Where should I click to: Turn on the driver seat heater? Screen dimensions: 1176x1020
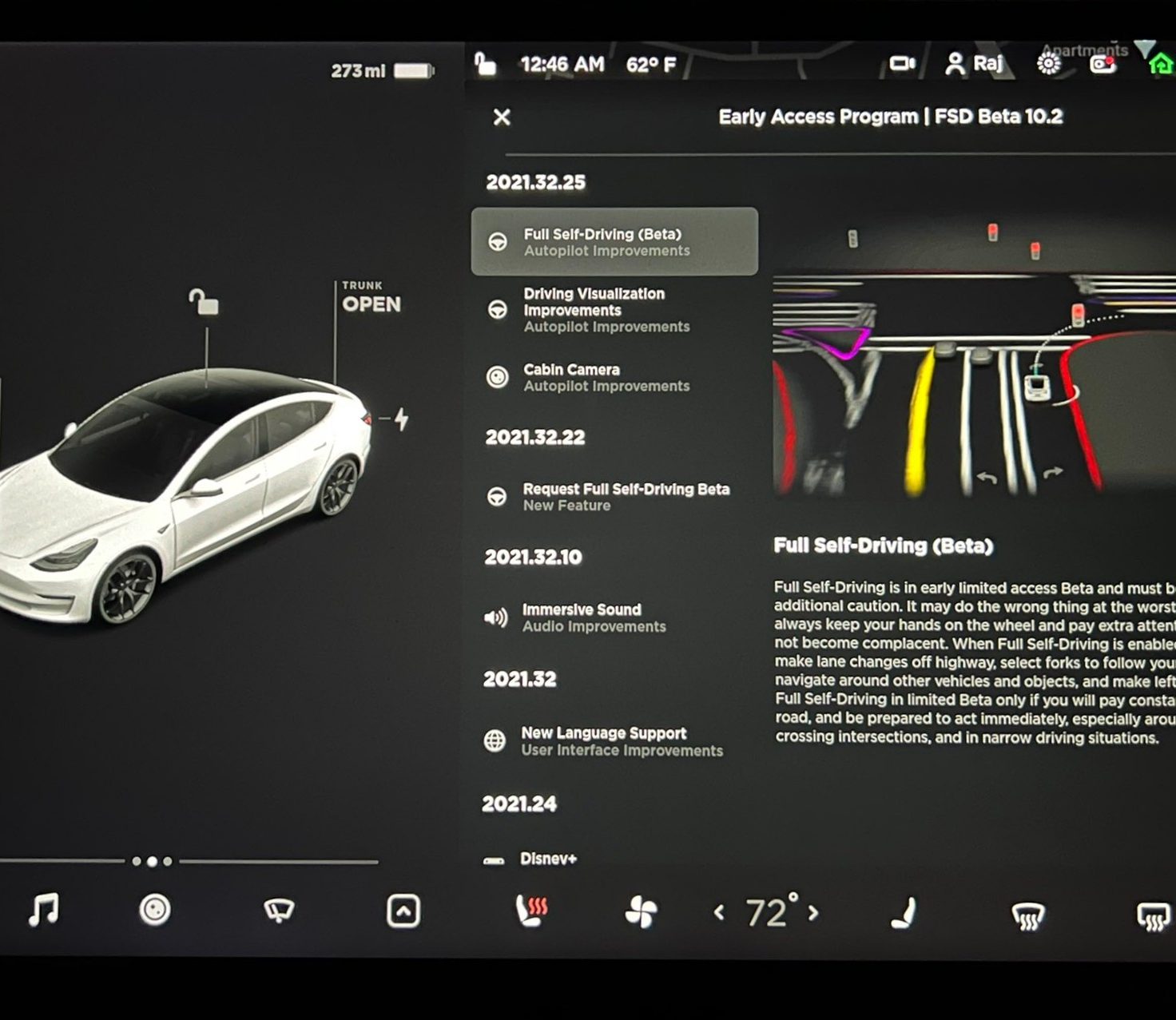click(532, 911)
